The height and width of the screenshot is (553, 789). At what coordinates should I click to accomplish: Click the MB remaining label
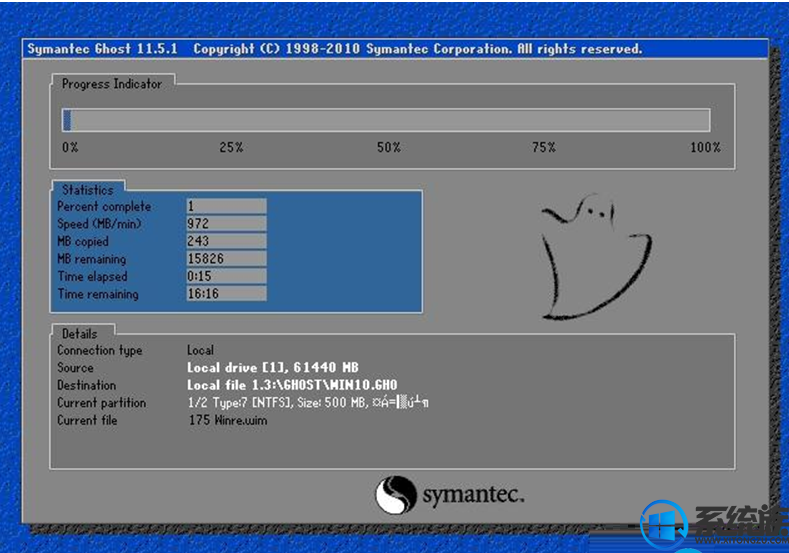click(x=92, y=259)
